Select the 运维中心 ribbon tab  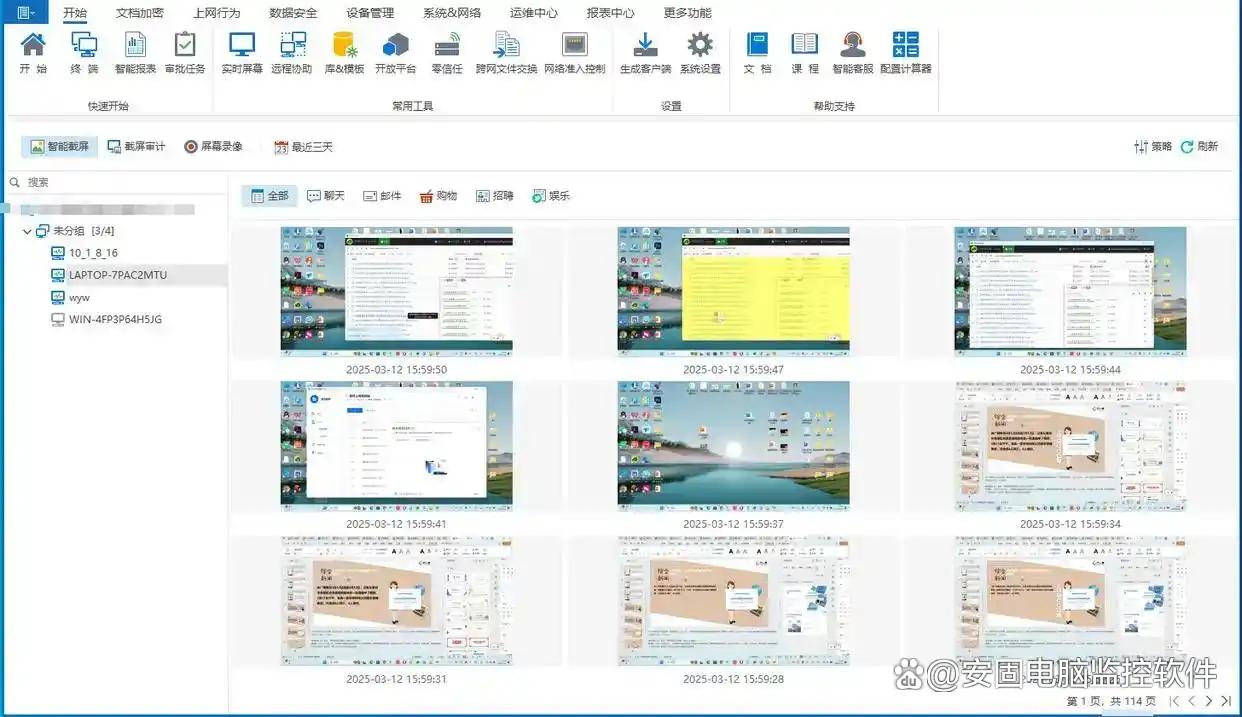pos(534,13)
